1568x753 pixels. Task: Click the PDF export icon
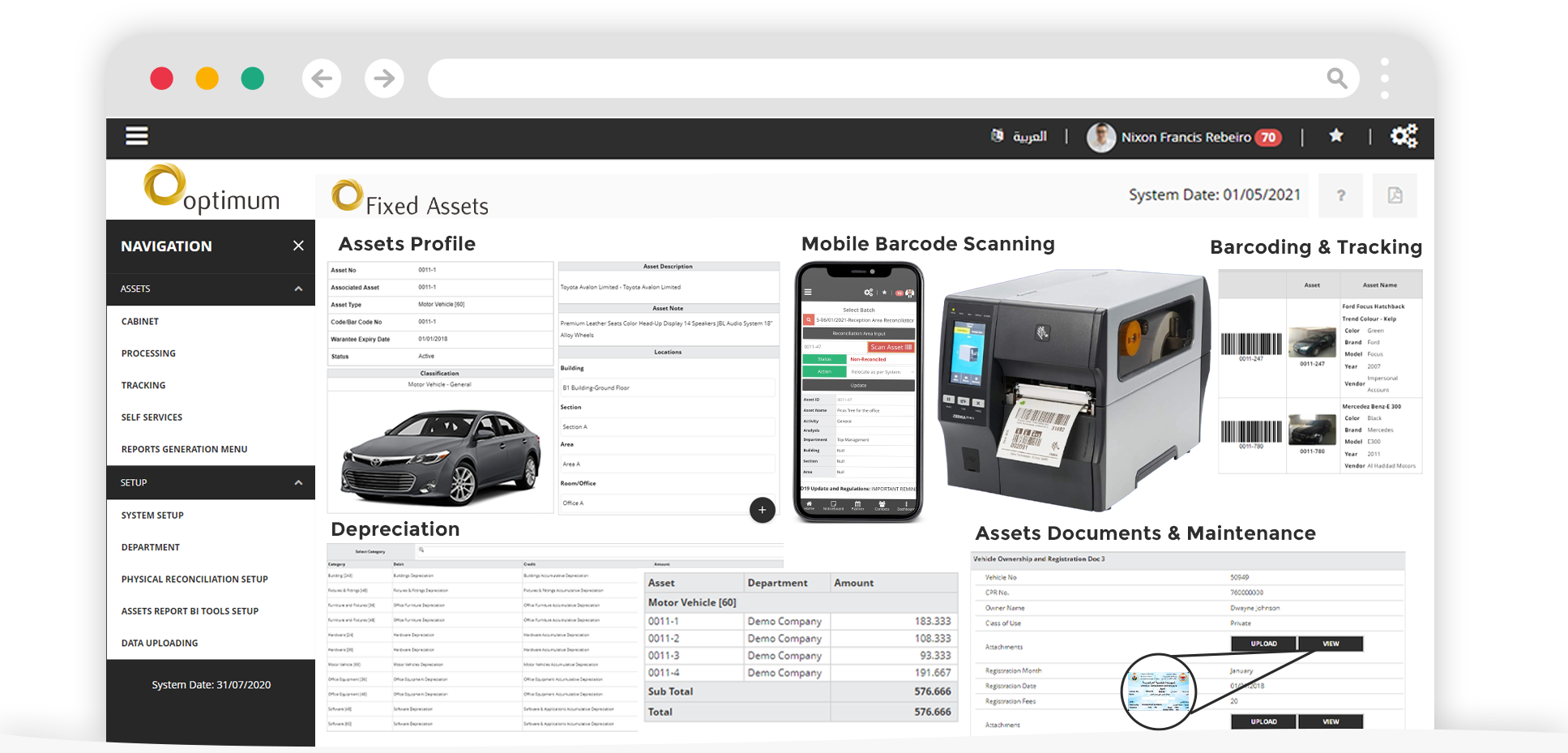pyautogui.click(x=1395, y=195)
